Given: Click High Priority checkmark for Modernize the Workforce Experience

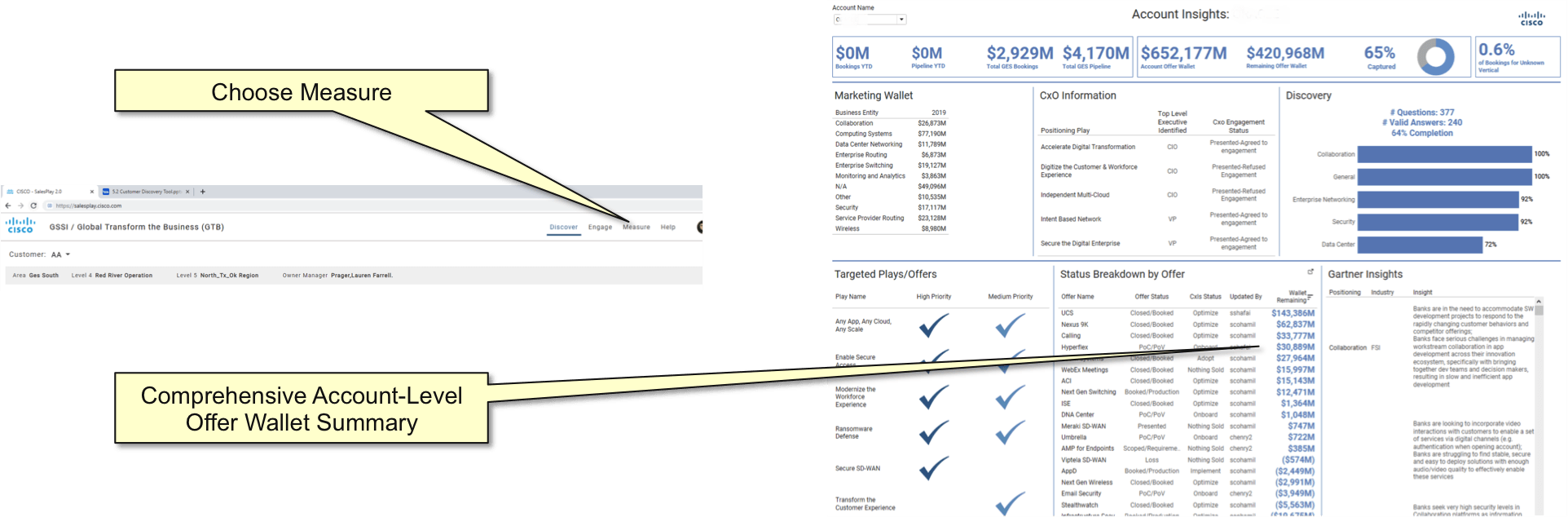Looking at the screenshot, I should pyautogui.click(x=934, y=397).
